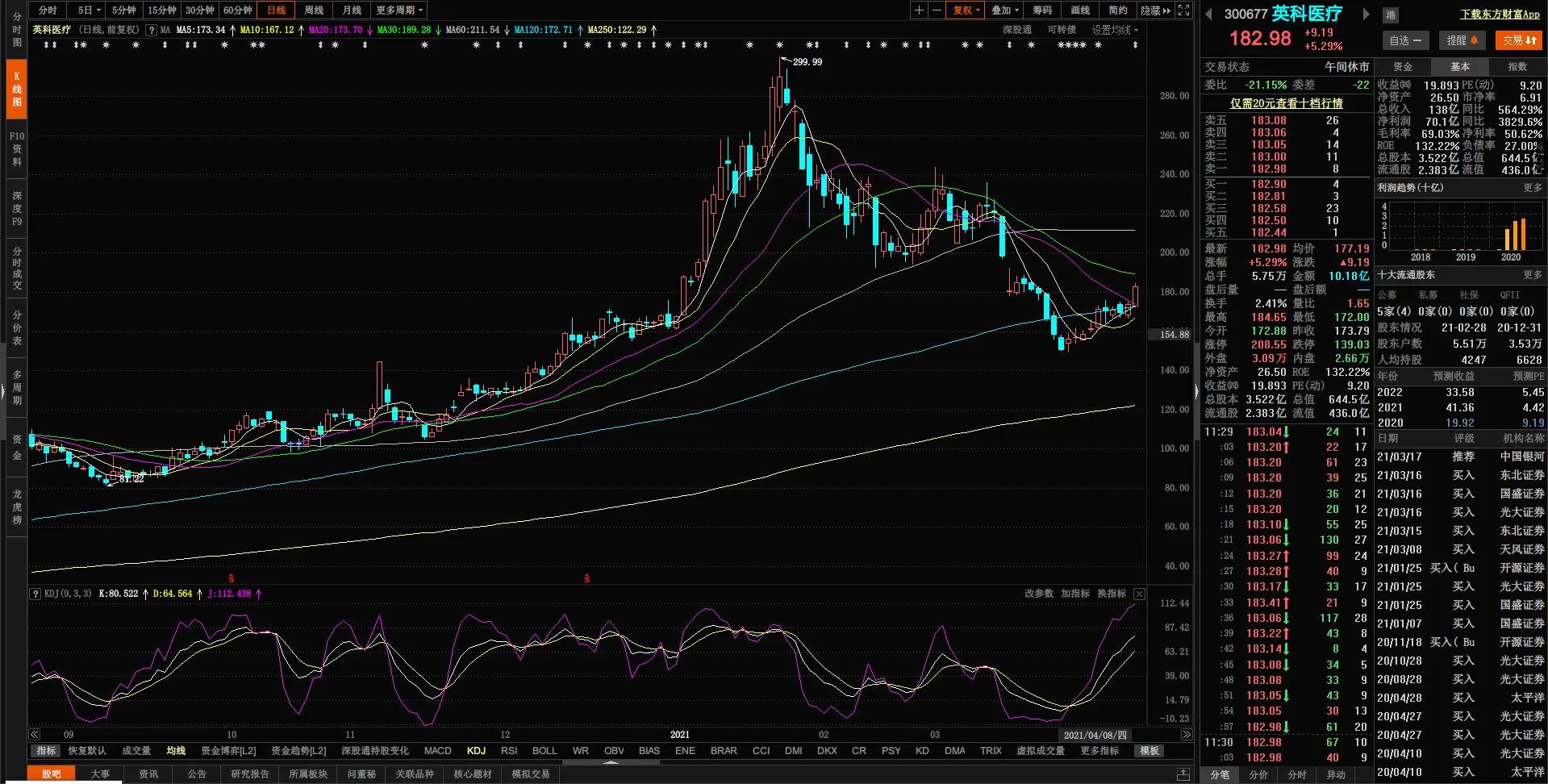Open 研究报告 bottom tab
The image size is (1548, 784).
[250, 774]
